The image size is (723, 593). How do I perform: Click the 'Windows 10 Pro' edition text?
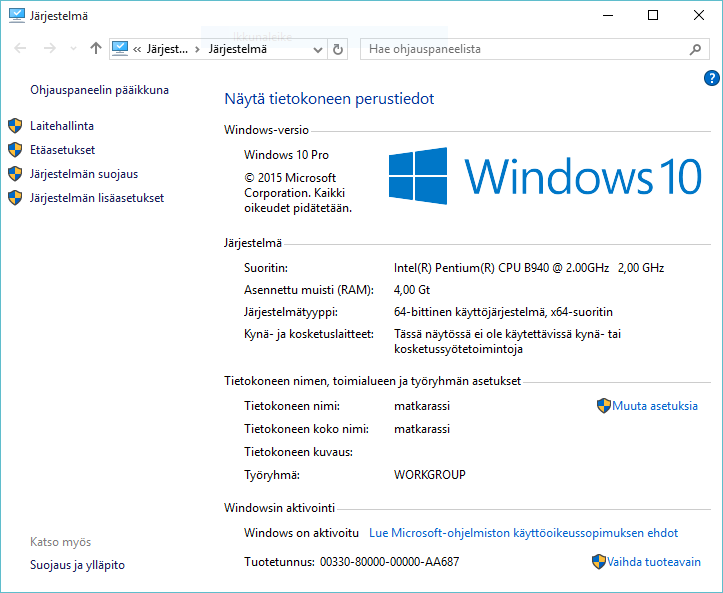click(286, 155)
